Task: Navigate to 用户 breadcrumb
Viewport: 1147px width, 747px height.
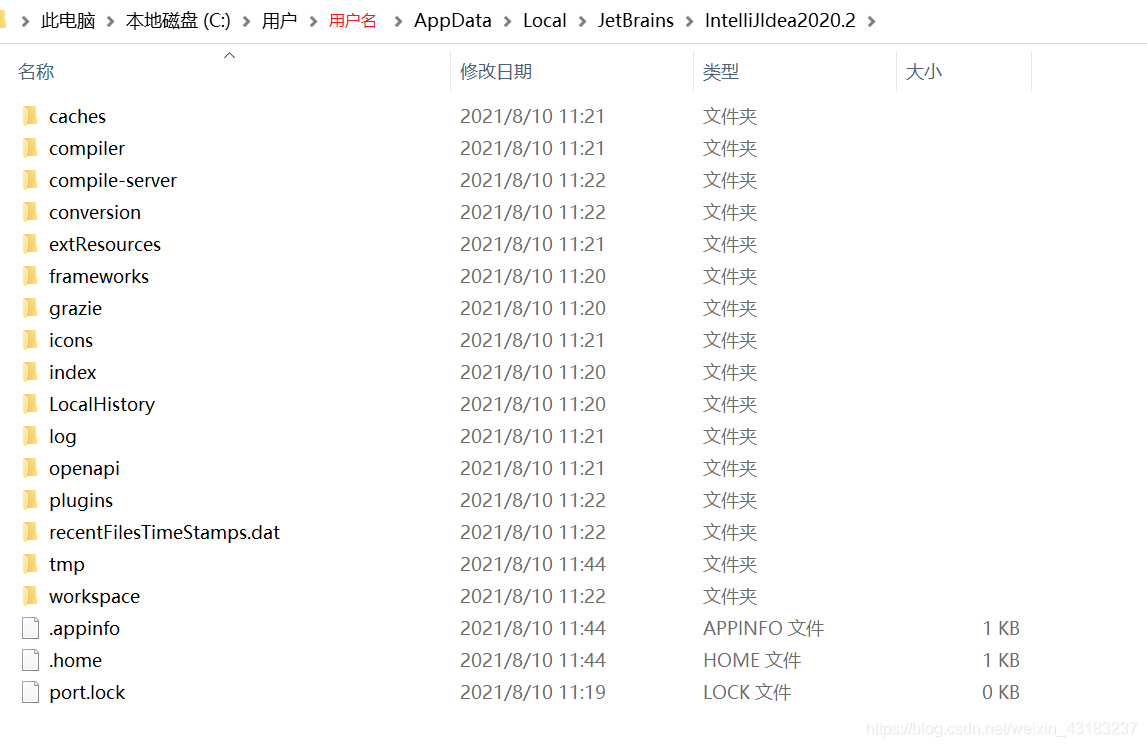Action: point(279,20)
